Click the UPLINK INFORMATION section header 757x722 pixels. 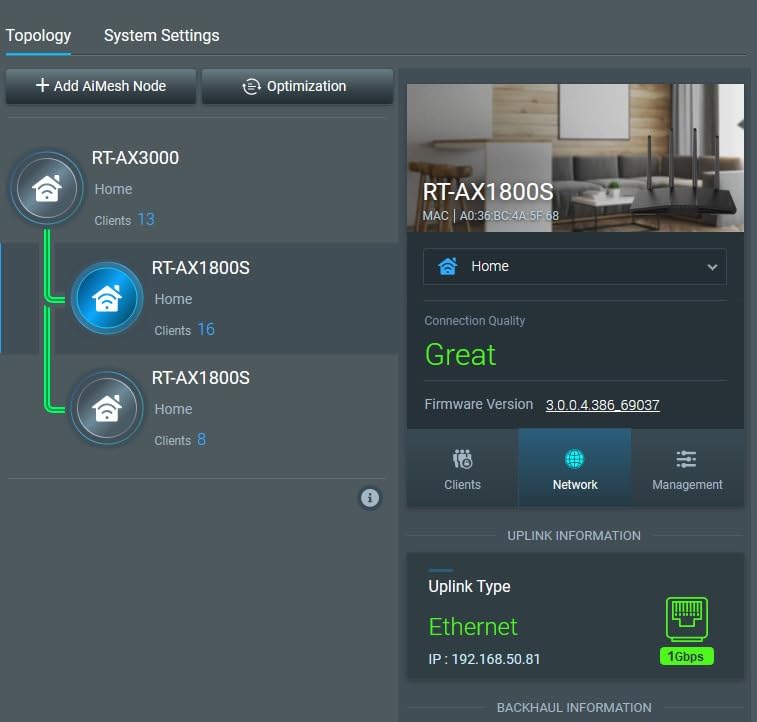coord(574,536)
